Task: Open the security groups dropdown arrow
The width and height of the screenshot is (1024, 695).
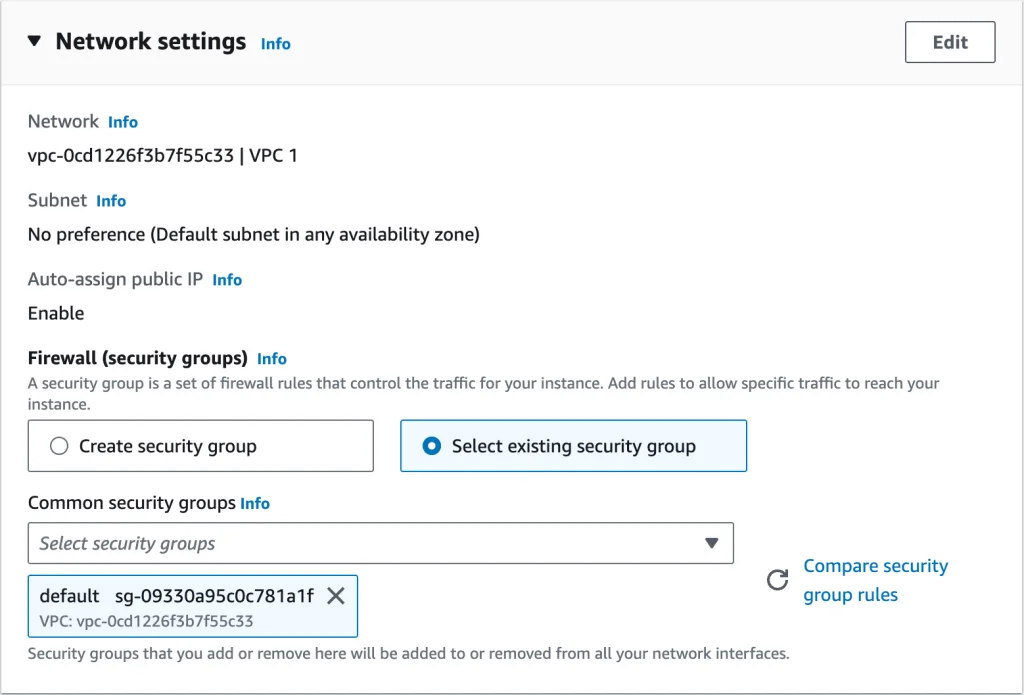Action: [711, 543]
